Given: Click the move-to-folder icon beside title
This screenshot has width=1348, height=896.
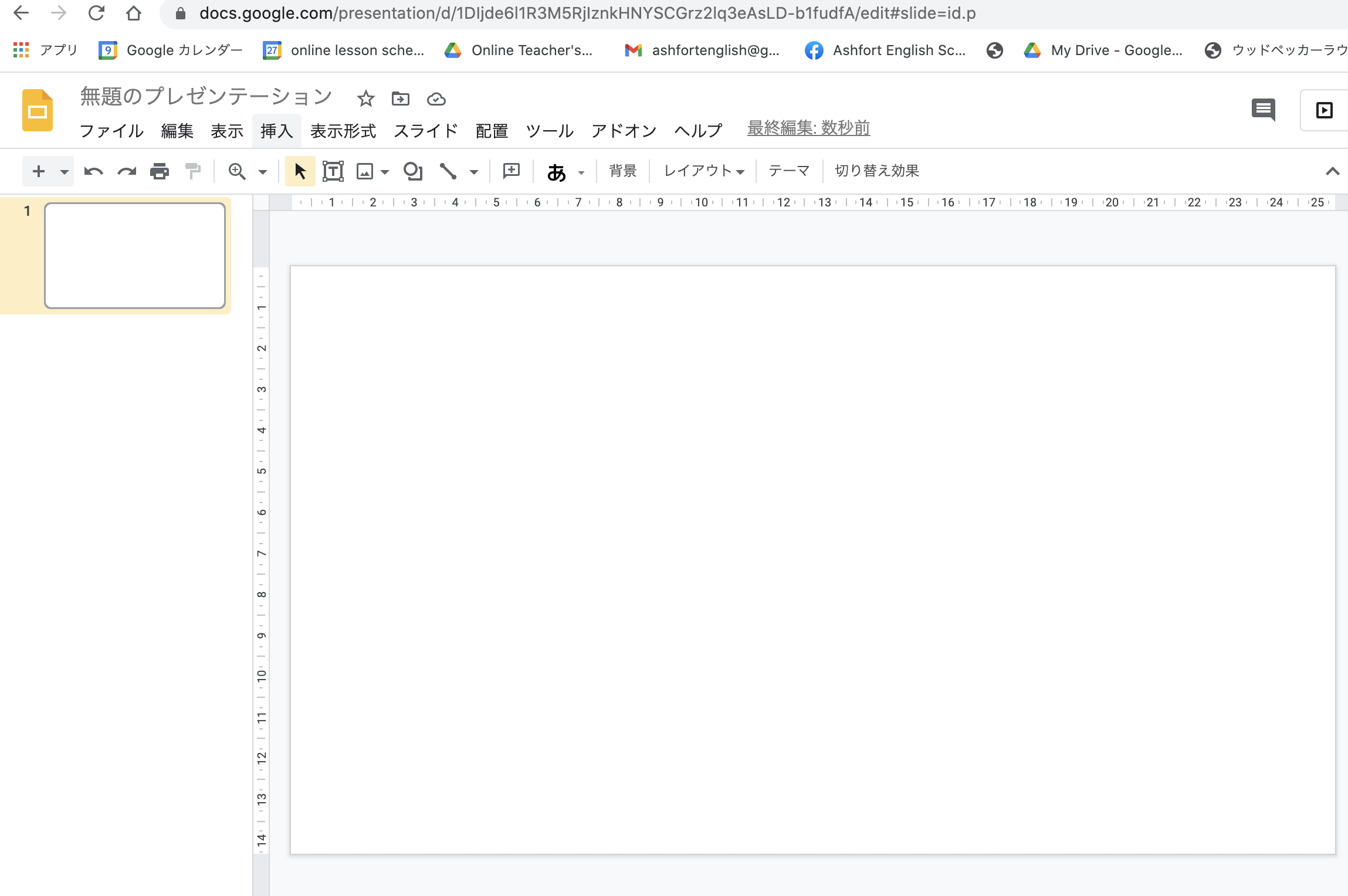Looking at the screenshot, I should (x=401, y=99).
